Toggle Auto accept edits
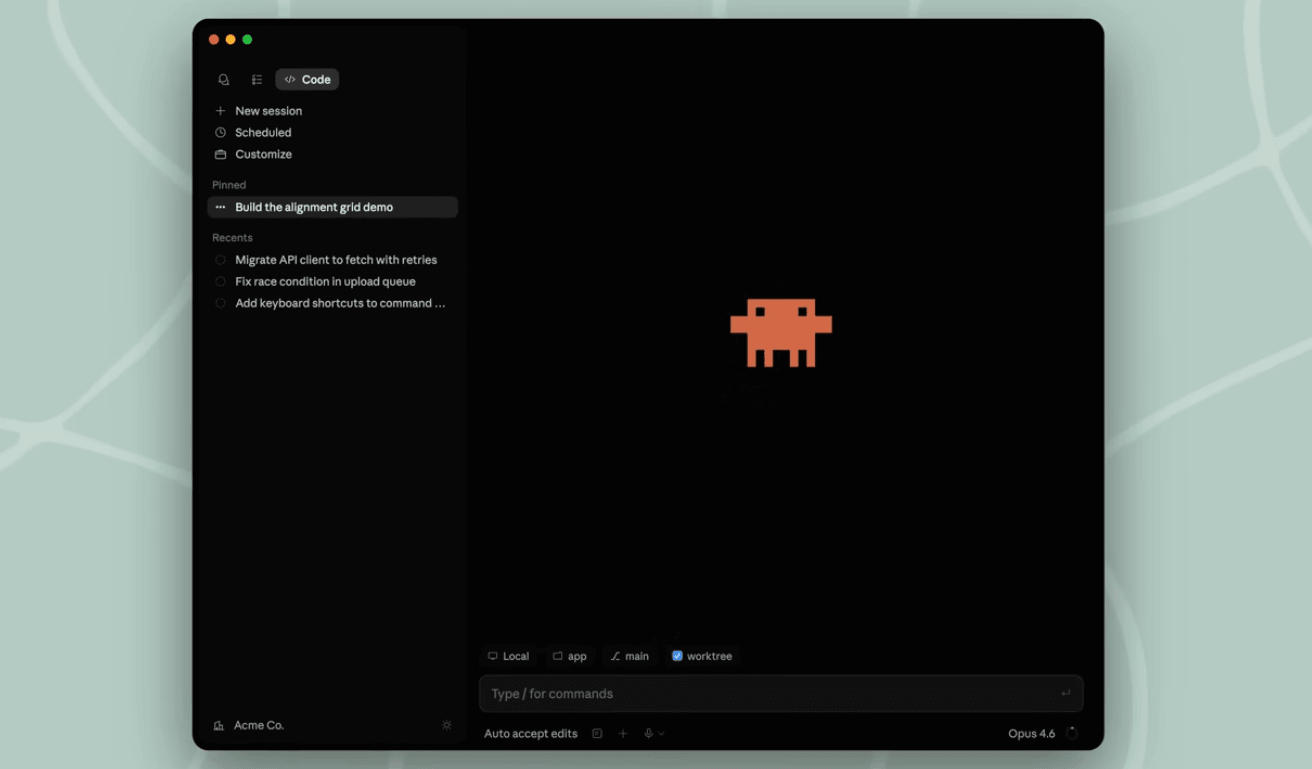Image resolution: width=1312 pixels, height=769 pixels. [530, 733]
